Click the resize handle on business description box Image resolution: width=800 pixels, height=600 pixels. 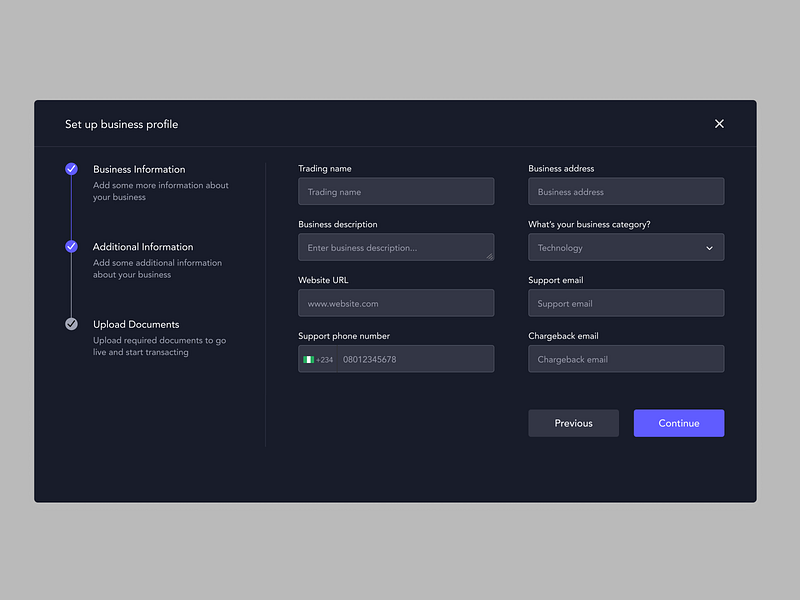point(490,258)
